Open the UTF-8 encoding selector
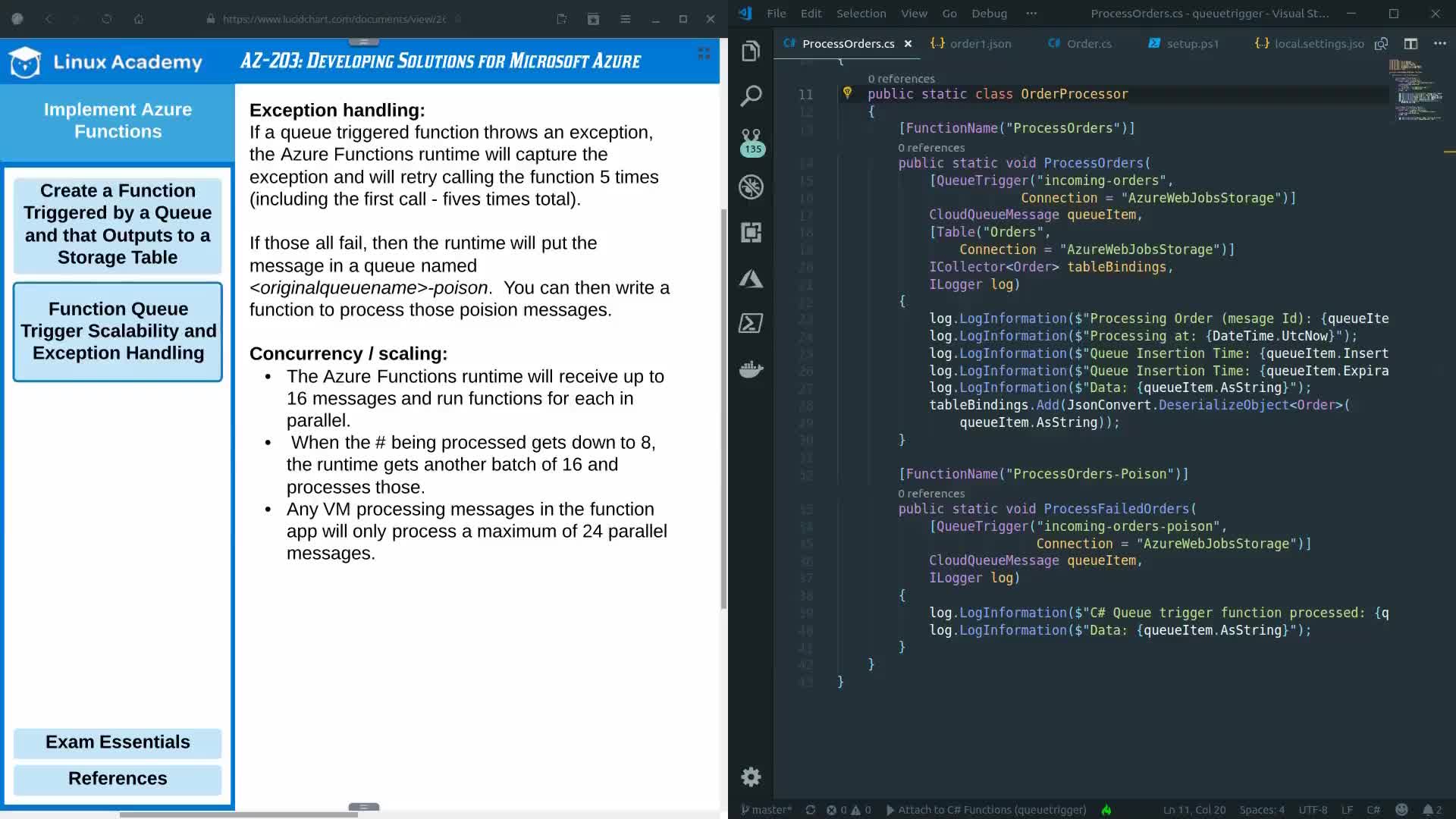The width and height of the screenshot is (1456, 819). [1313, 810]
